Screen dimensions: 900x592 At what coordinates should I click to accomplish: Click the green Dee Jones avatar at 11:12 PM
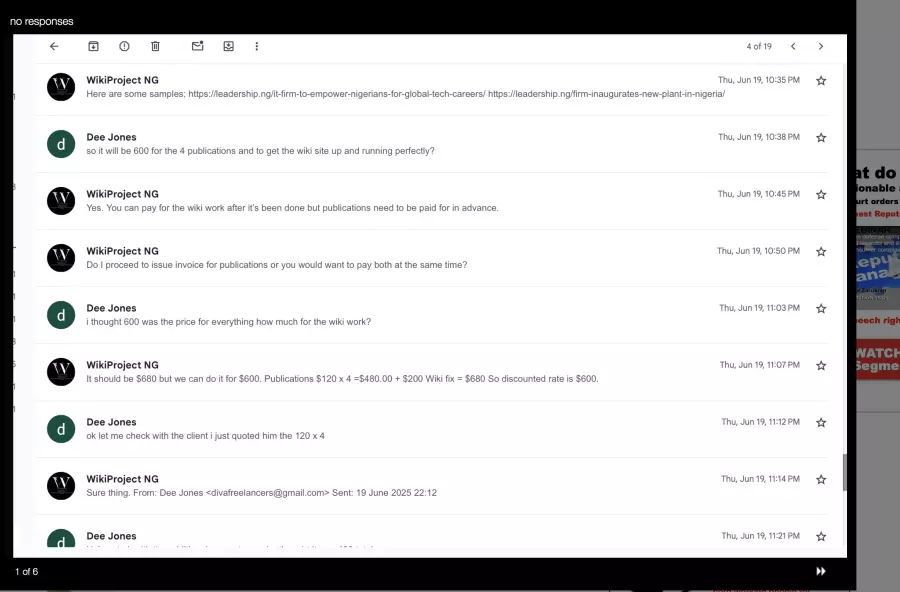tap(61, 429)
